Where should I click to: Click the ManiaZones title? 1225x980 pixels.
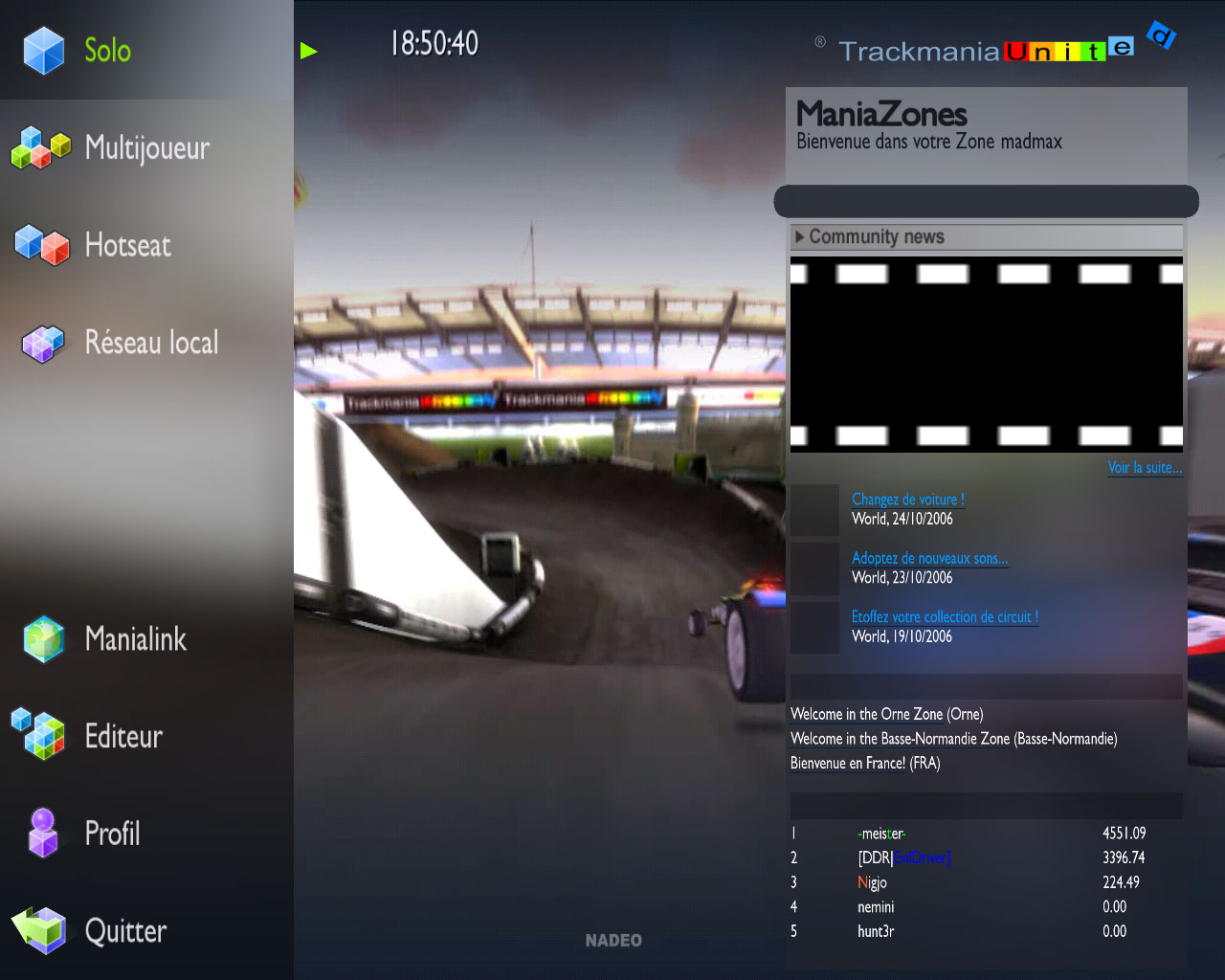coord(881,114)
